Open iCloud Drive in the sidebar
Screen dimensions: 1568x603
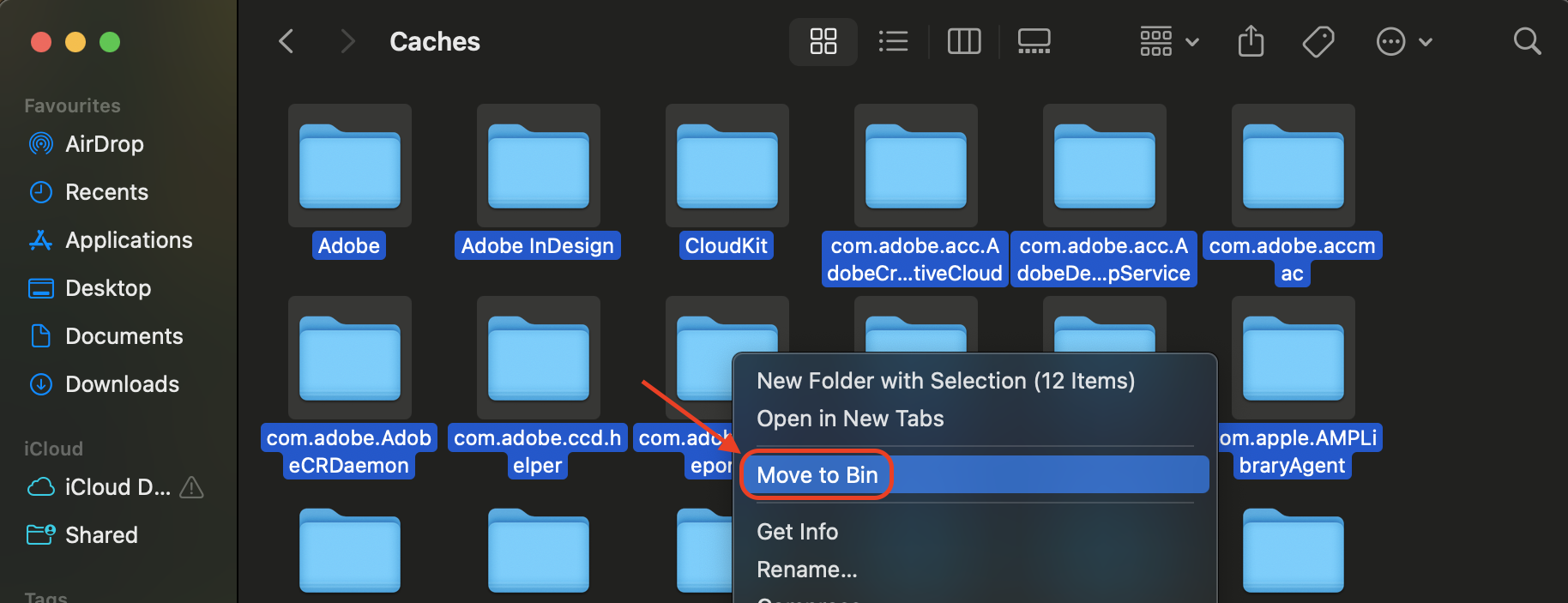[x=118, y=487]
